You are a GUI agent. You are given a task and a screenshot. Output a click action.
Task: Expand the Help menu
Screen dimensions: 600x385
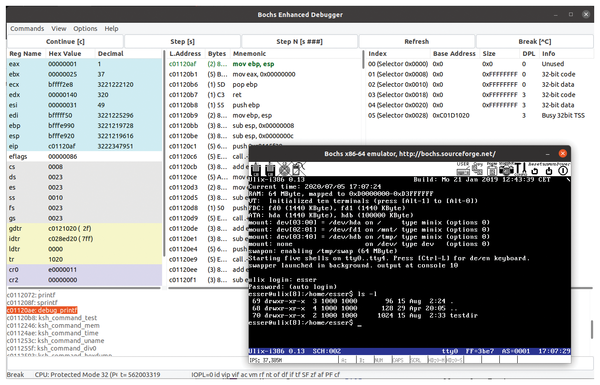(x=111, y=29)
